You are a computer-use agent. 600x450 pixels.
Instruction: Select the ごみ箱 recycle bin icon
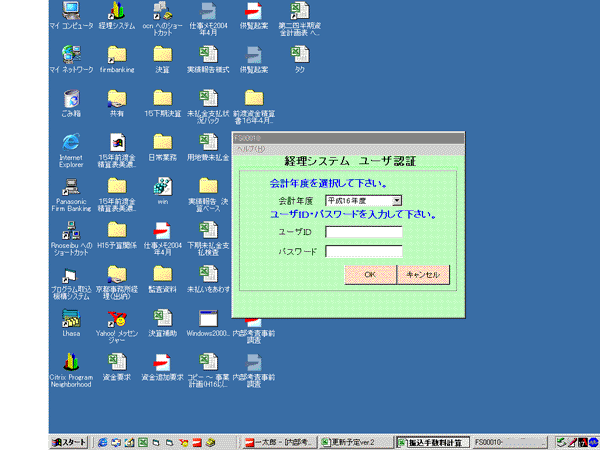pos(71,99)
